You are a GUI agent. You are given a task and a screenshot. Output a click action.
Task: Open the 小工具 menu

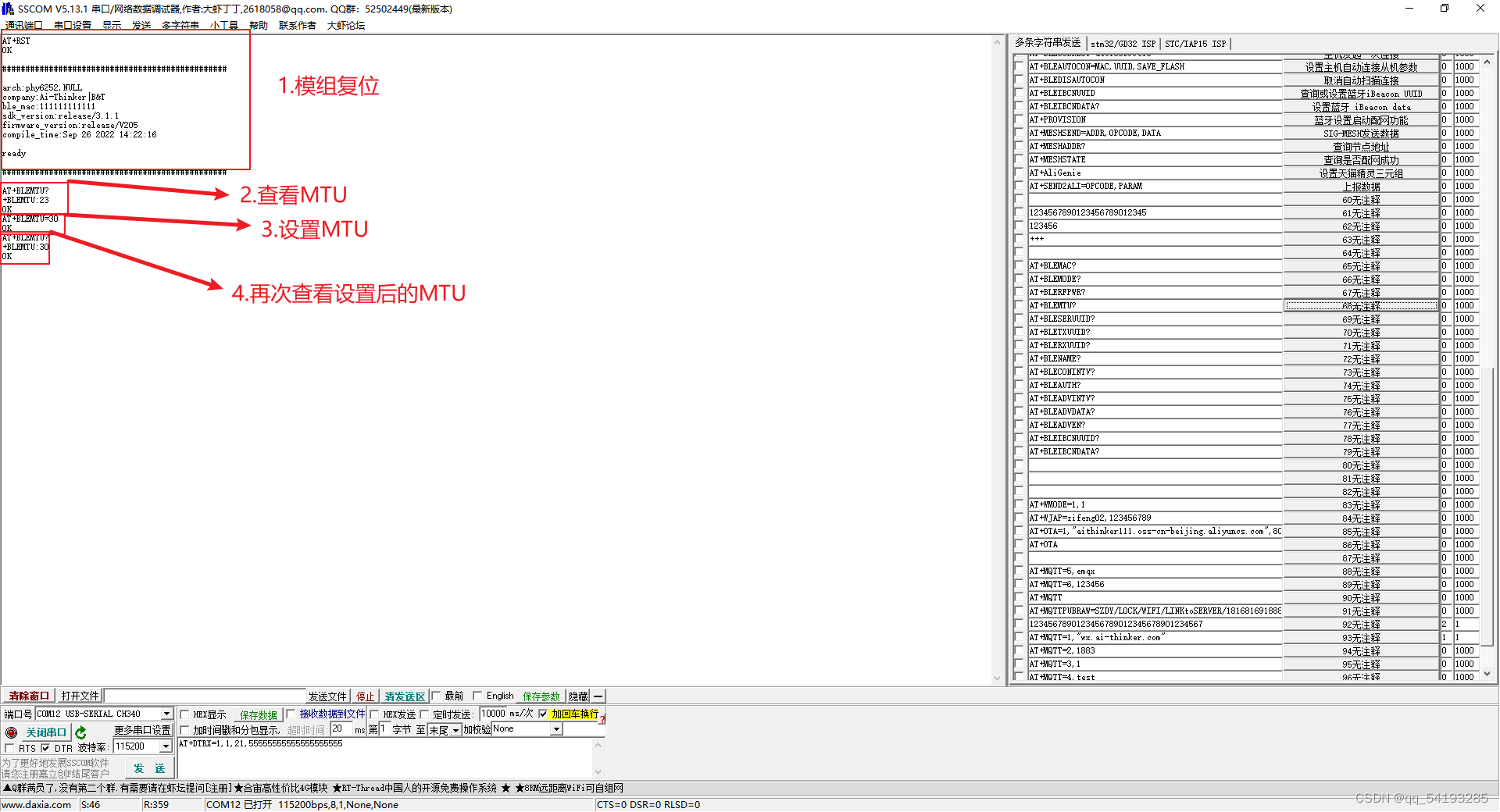pyautogui.click(x=224, y=25)
